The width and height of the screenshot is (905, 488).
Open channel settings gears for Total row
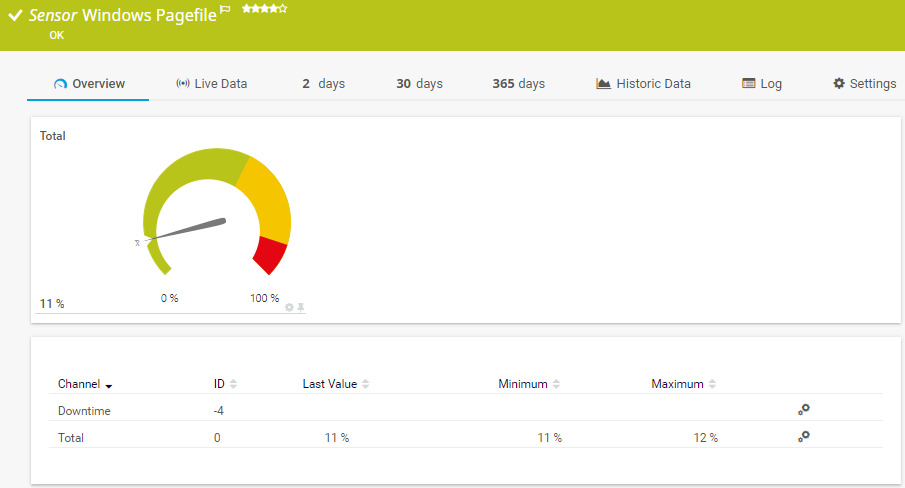803,436
